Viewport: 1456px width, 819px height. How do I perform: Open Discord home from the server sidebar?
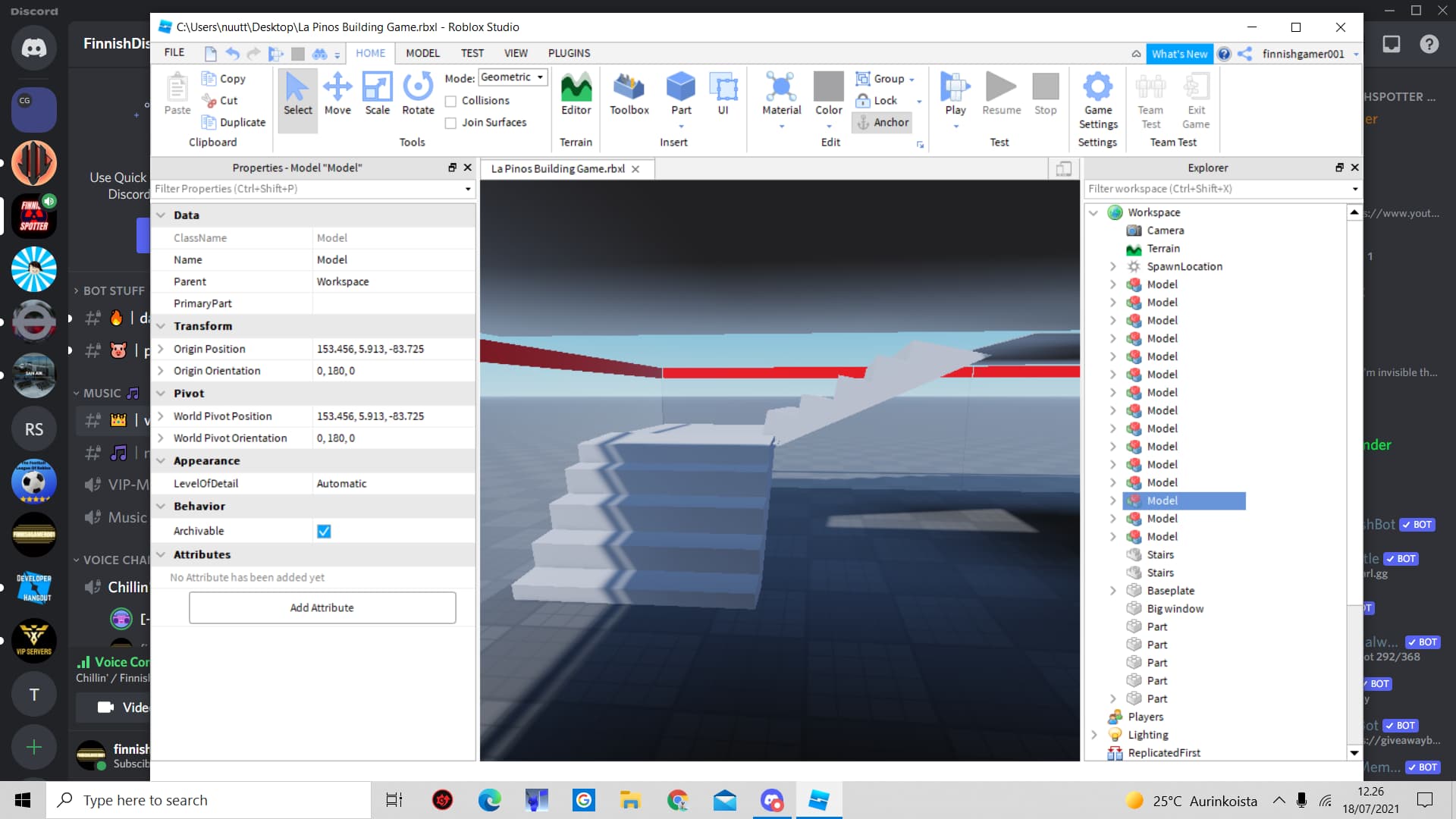(x=33, y=48)
